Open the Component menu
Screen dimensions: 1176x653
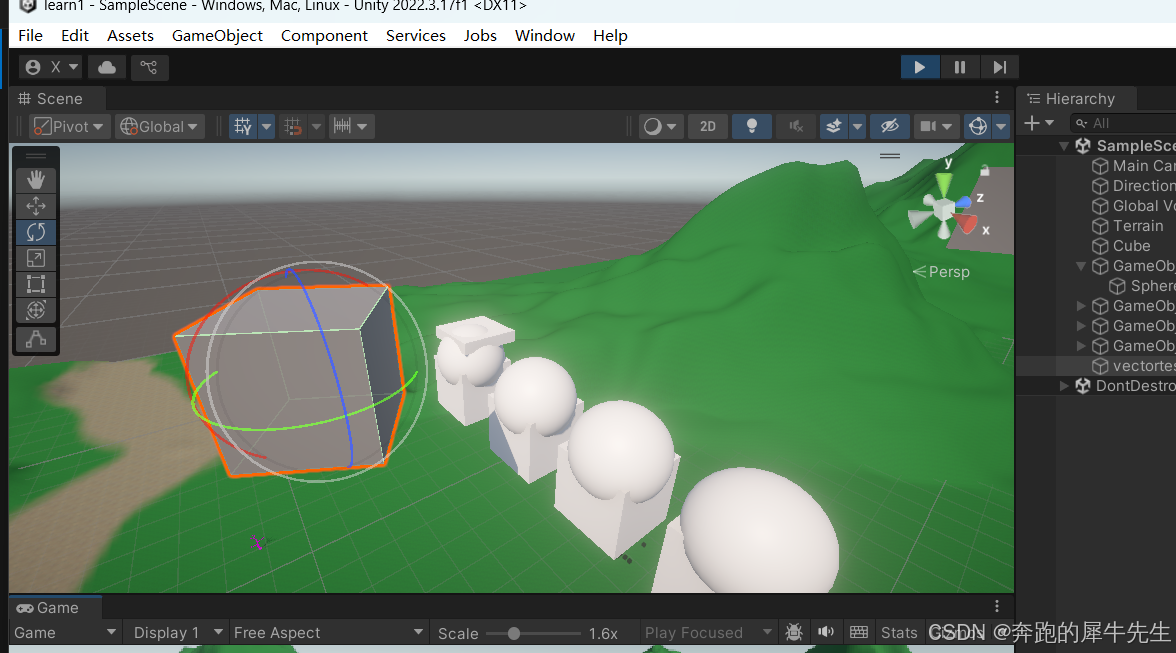(x=324, y=35)
